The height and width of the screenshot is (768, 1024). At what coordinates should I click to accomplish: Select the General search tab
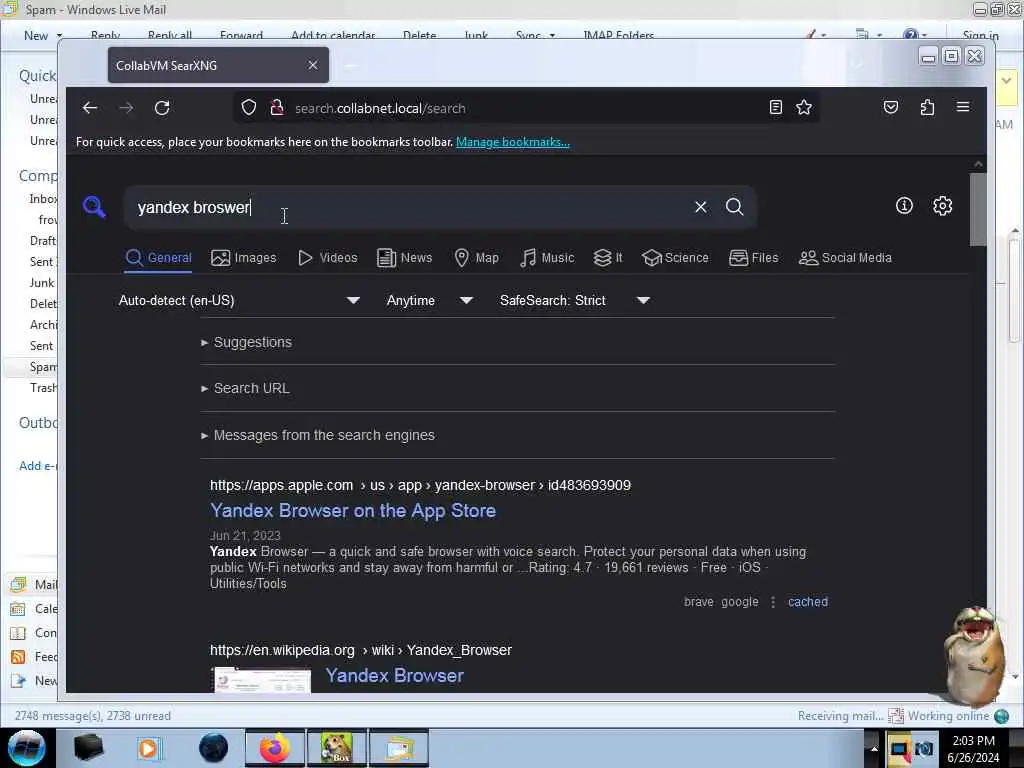click(x=159, y=258)
